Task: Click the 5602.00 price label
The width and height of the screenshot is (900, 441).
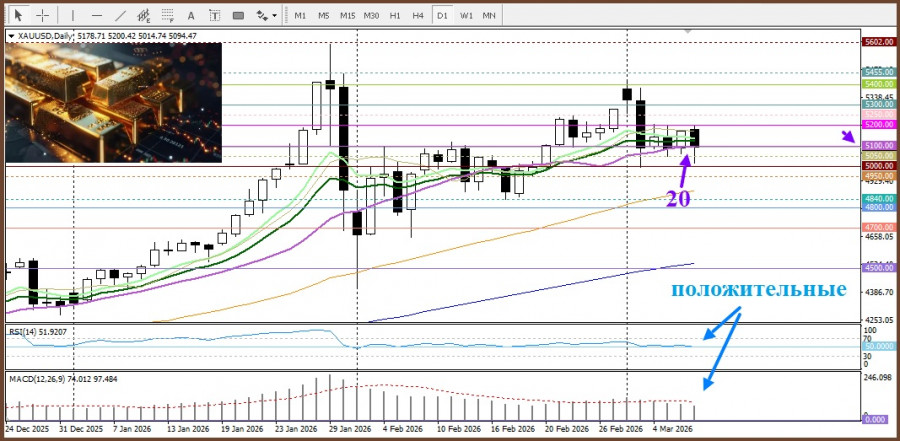Action: click(x=880, y=42)
